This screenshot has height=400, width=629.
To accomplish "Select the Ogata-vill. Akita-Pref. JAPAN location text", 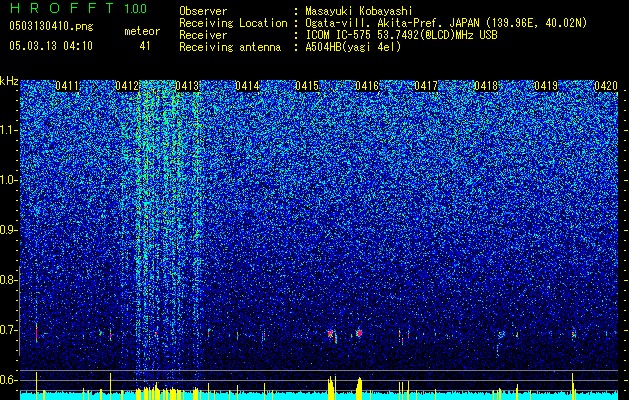I will click(x=446, y=23).
